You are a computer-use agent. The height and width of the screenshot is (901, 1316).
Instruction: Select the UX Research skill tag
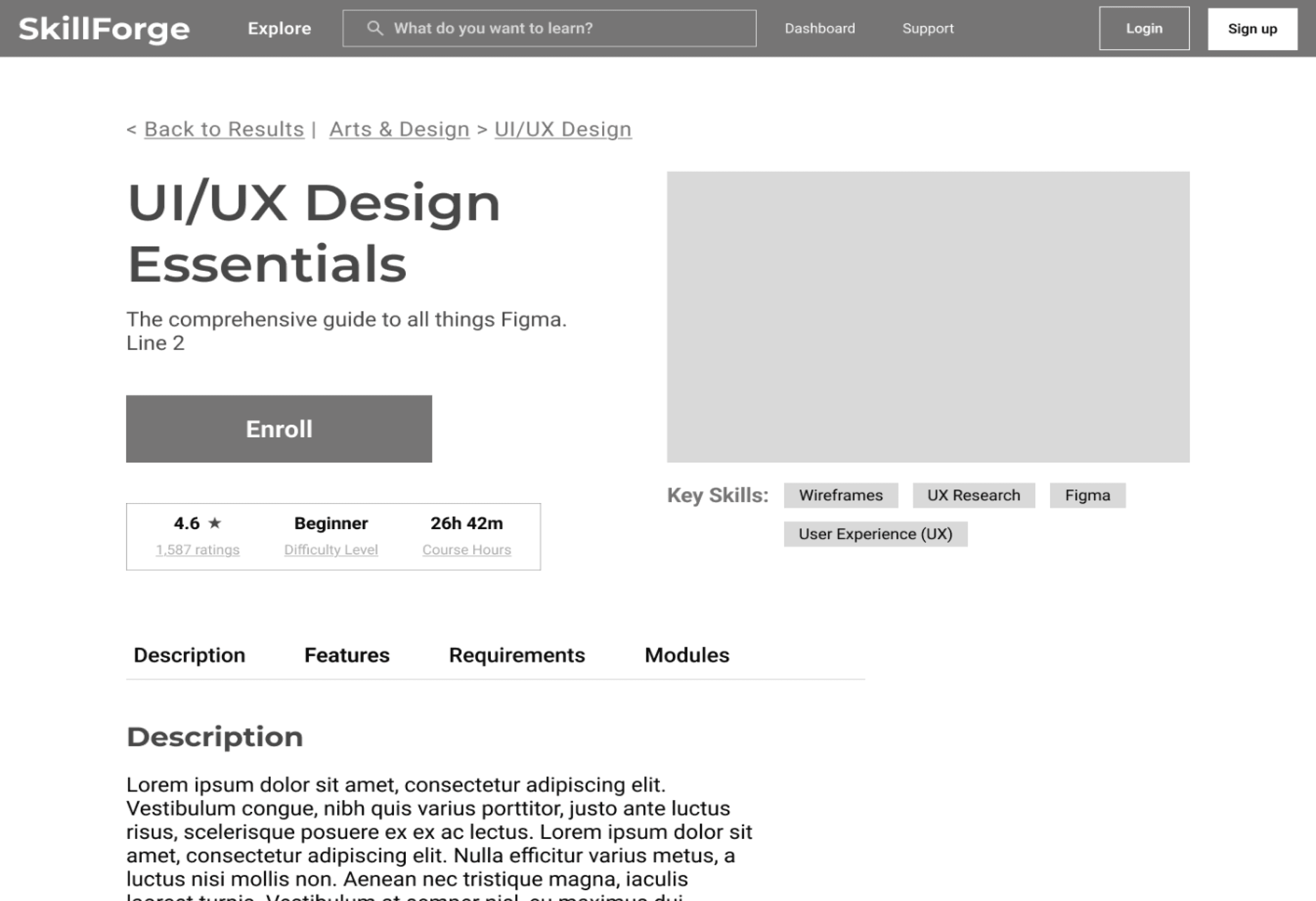click(x=973, y=496)
